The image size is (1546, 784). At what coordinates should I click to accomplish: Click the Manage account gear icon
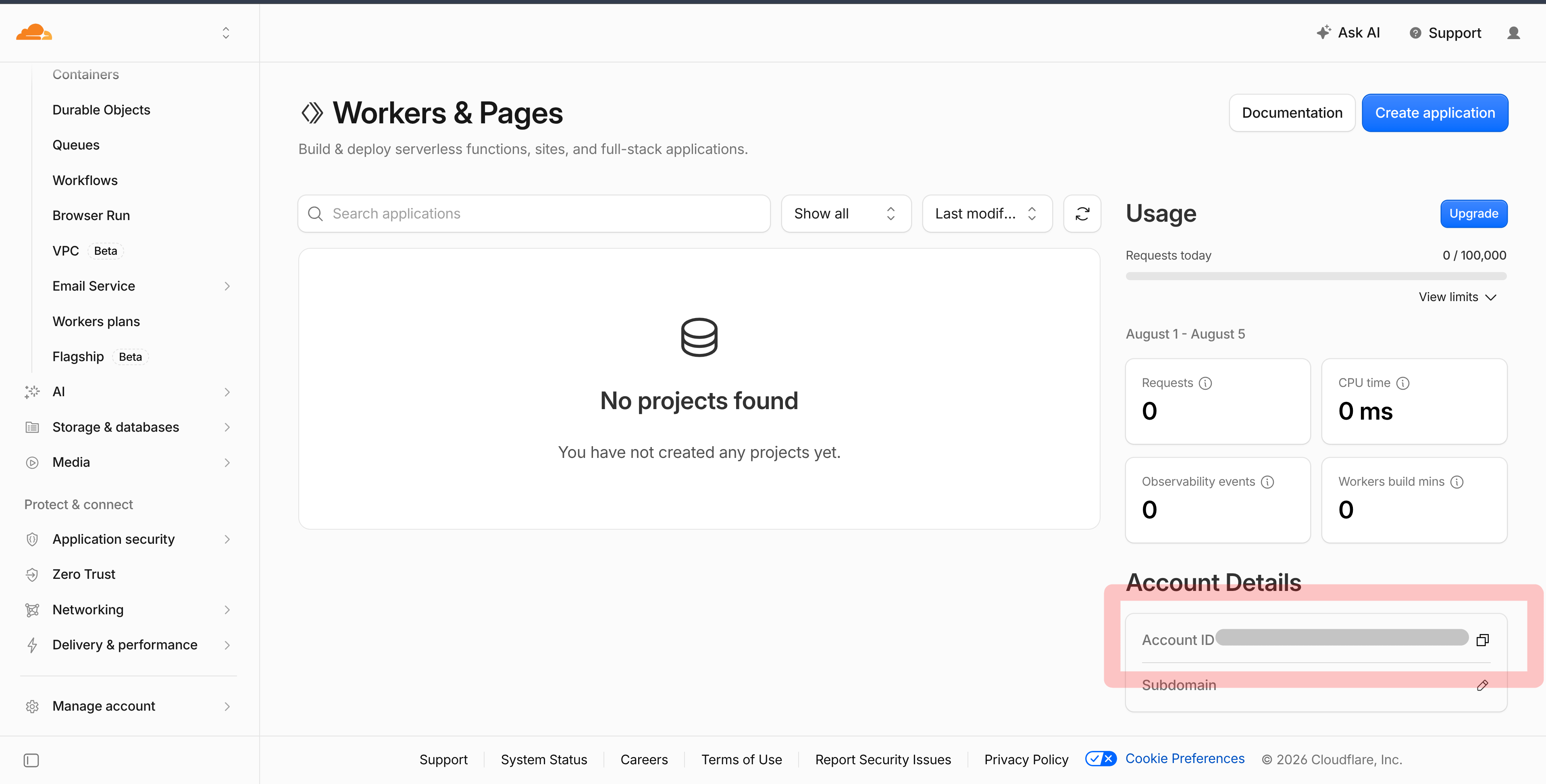pos(32,707)
